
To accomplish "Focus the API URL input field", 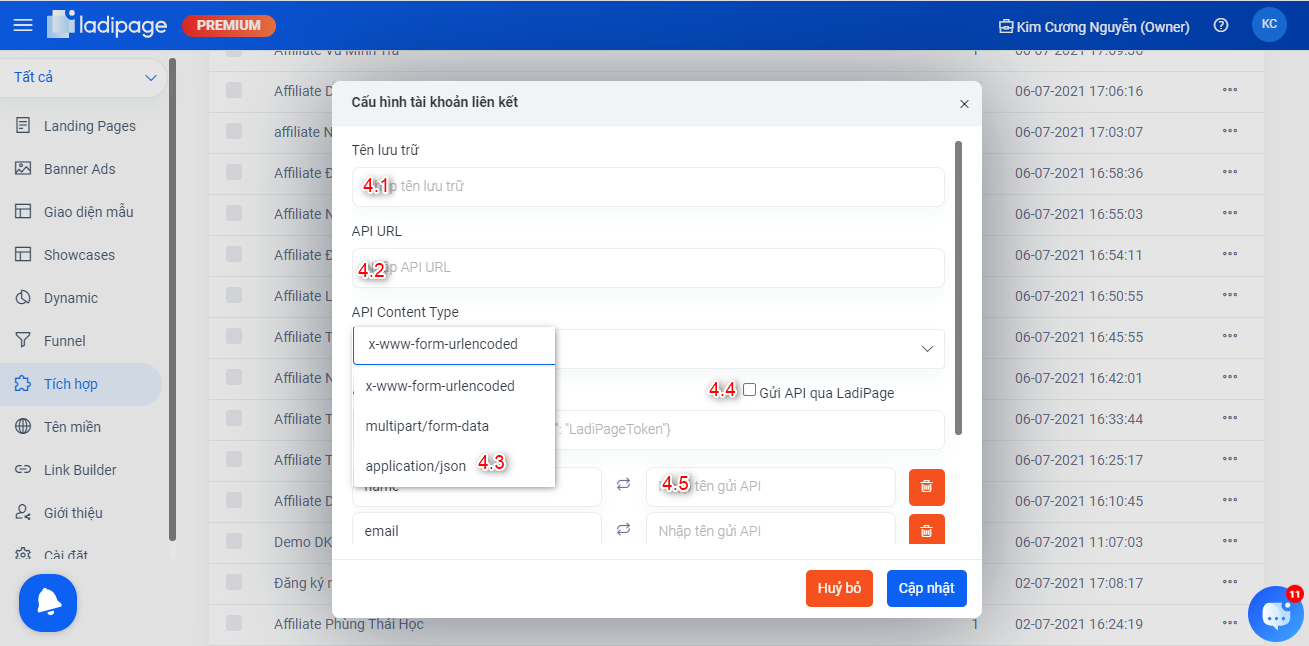I will [x=648, y=268].
